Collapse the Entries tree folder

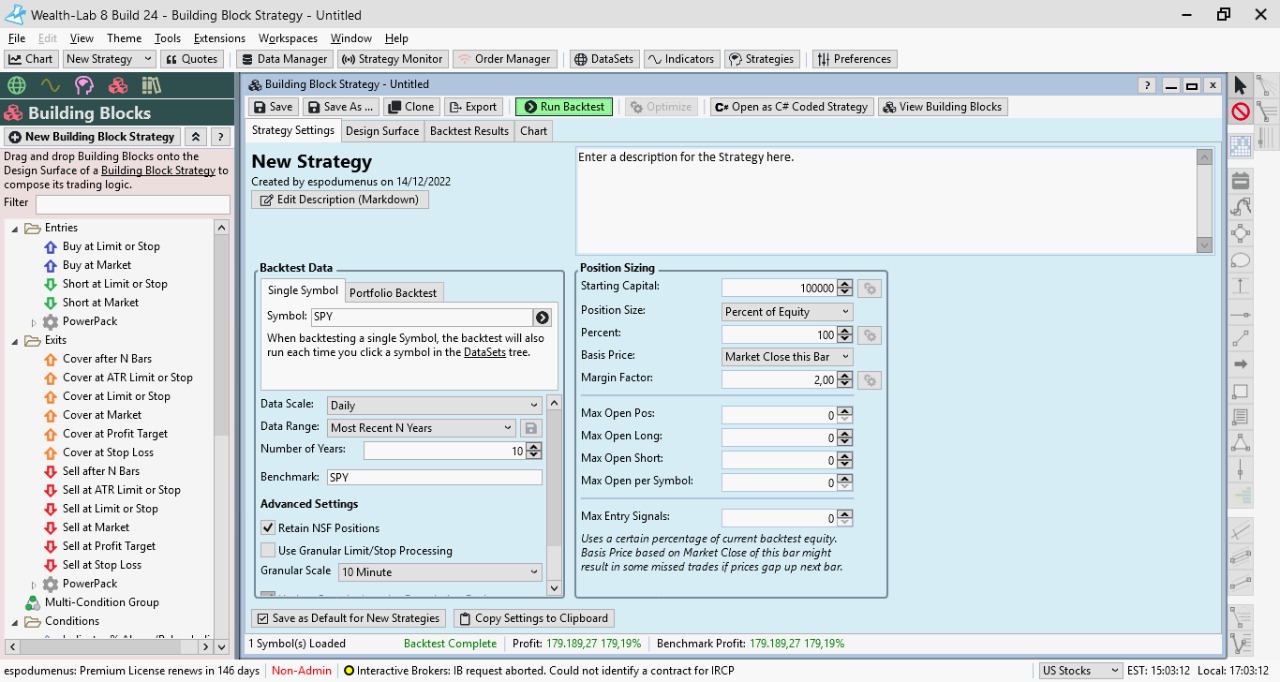tap(16, 228)
